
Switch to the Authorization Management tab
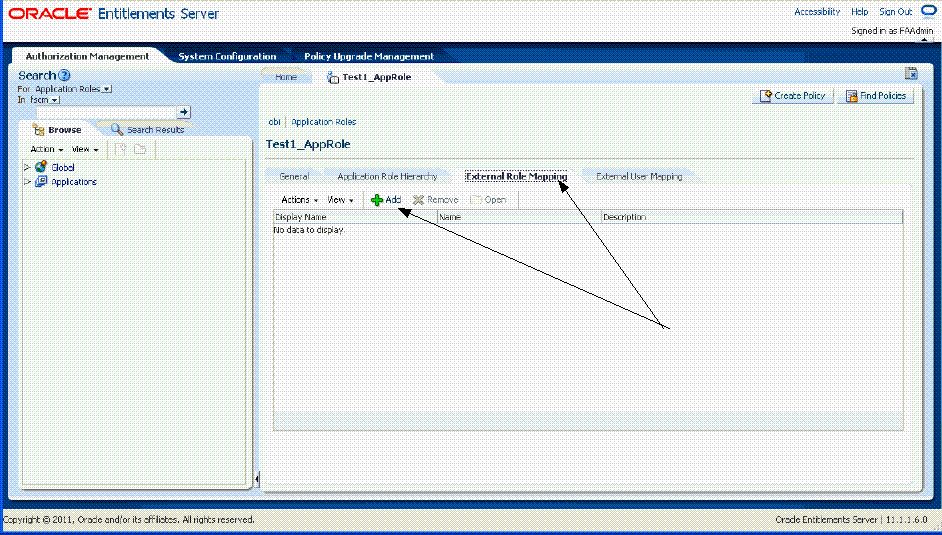point(87,56)
